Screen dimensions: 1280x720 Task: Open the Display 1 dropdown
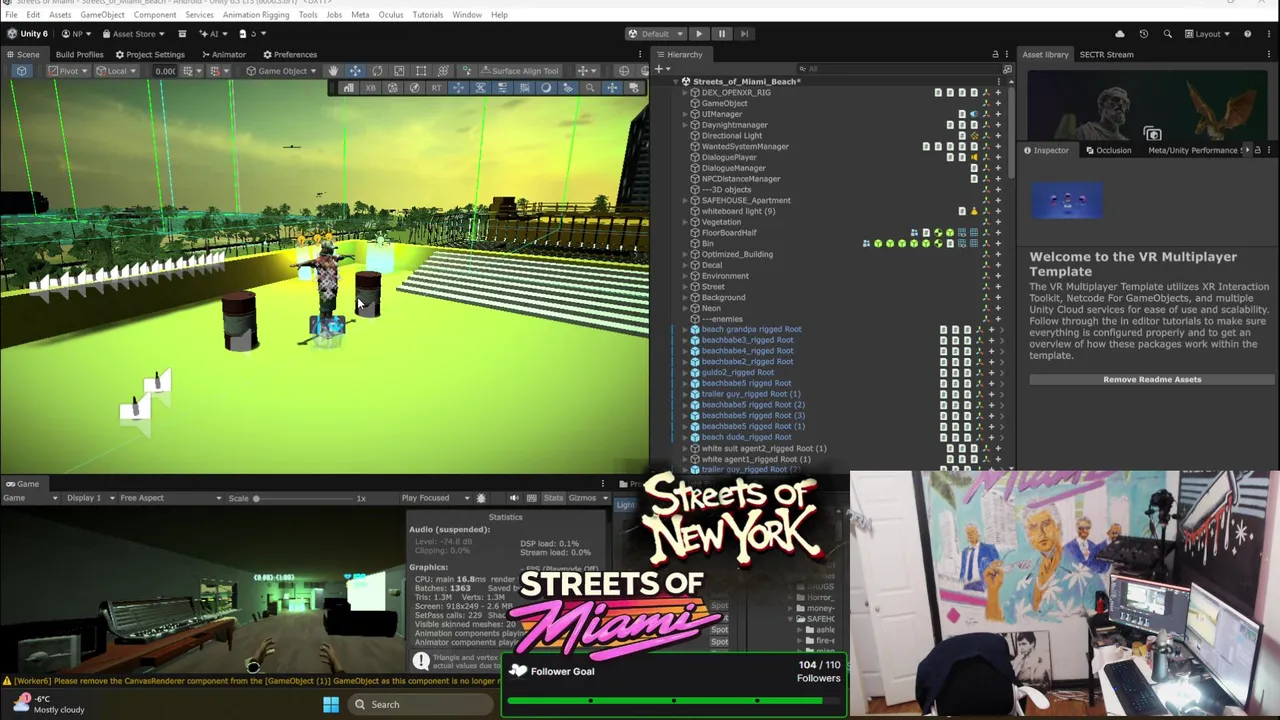pos(90,498)
